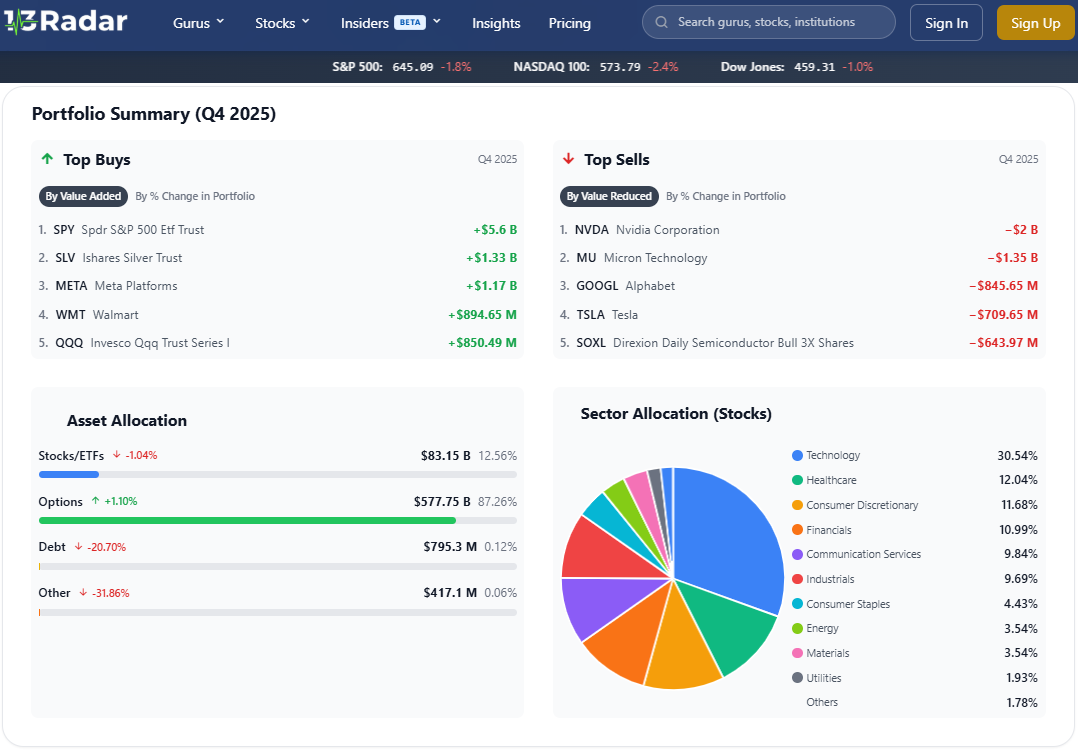The width and height of the screenshot is (1078, 750).
Task: Click the green Top Buys arrow icon
Action: point(47,159)
